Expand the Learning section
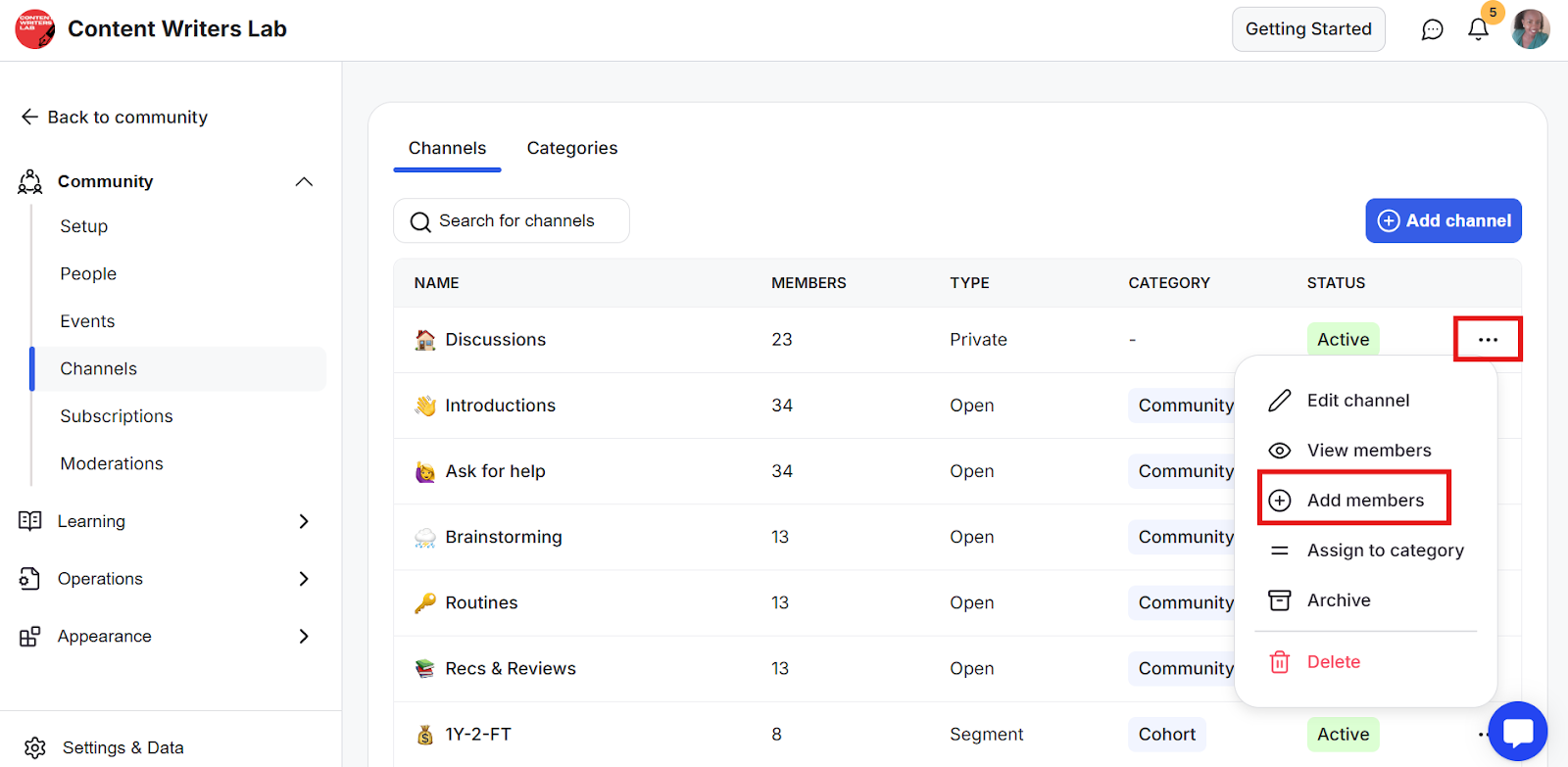Image resolution: width=1568 pixels, height=767 pixels. click(x=304, y=521)
